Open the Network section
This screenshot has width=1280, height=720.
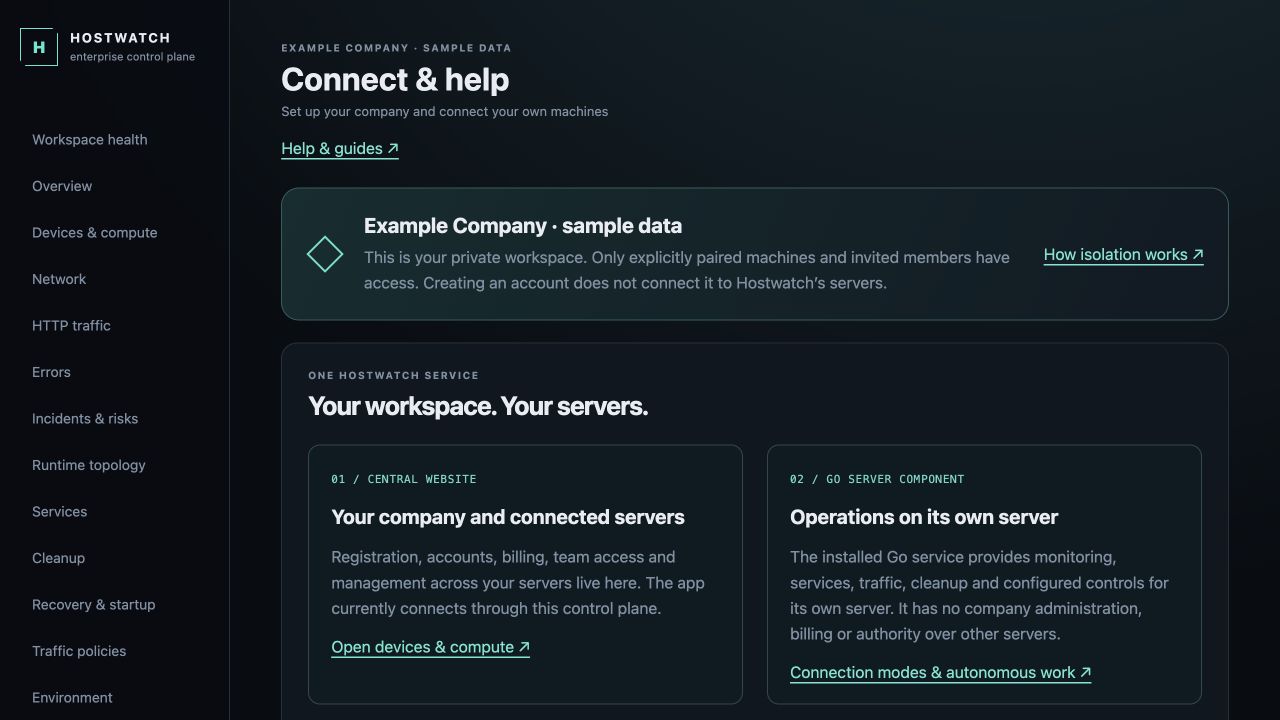tap(59, 279)
